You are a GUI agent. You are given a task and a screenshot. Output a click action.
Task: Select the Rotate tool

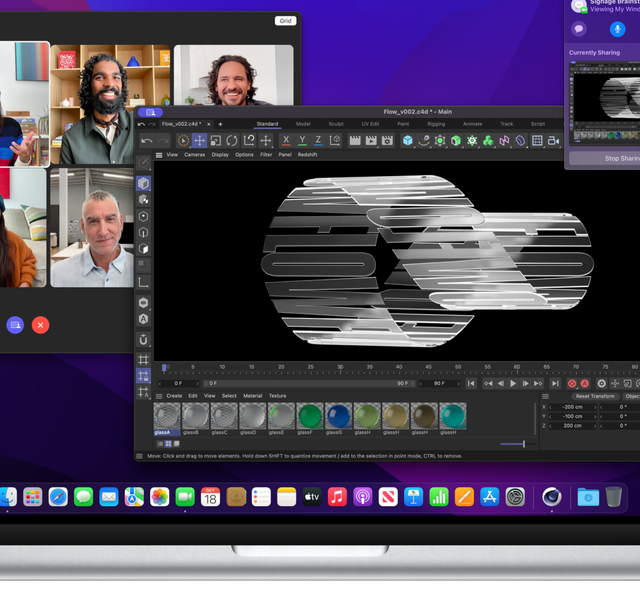point(232,141)
